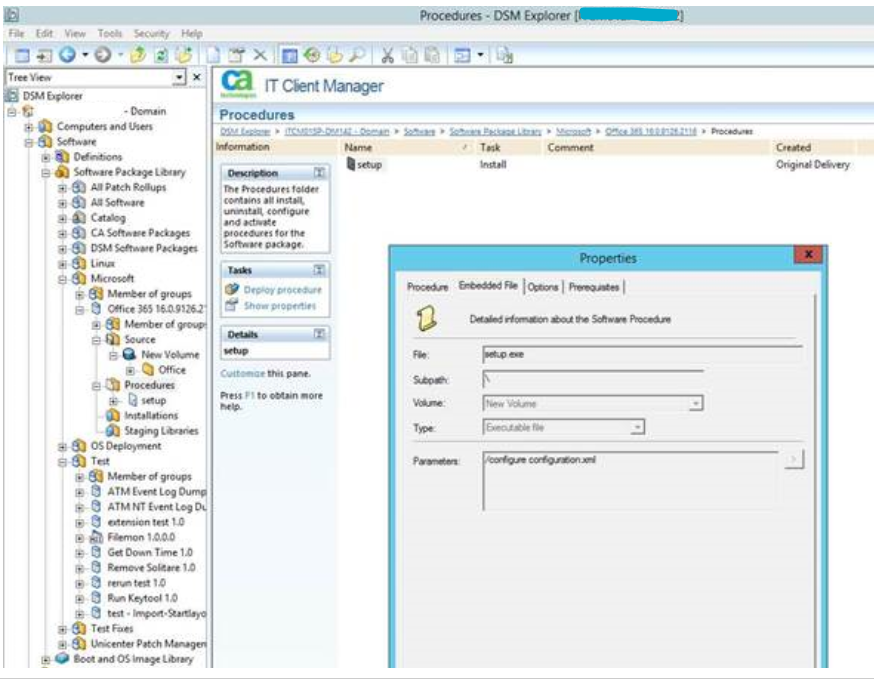
Task: Select Staging Libraries in the tree
Action: (x=160, y=431)
